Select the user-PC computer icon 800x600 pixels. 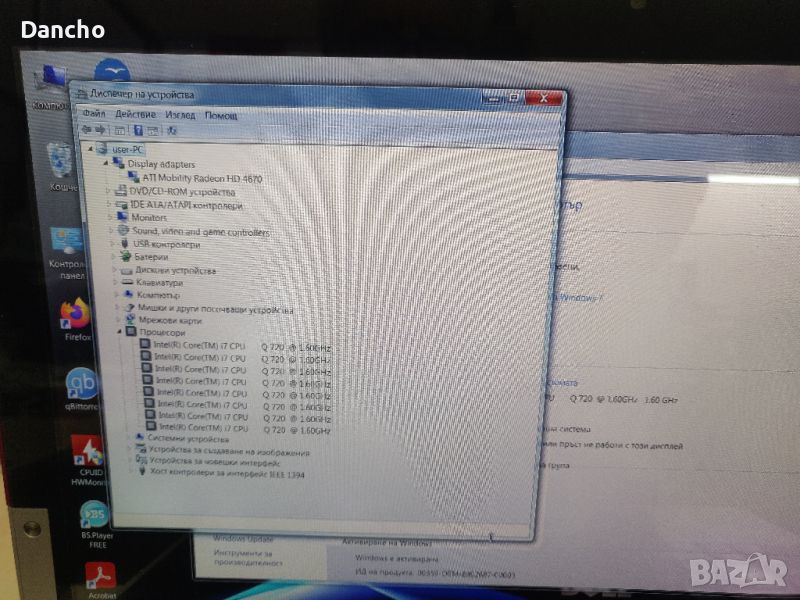click(x=103, y=148)
